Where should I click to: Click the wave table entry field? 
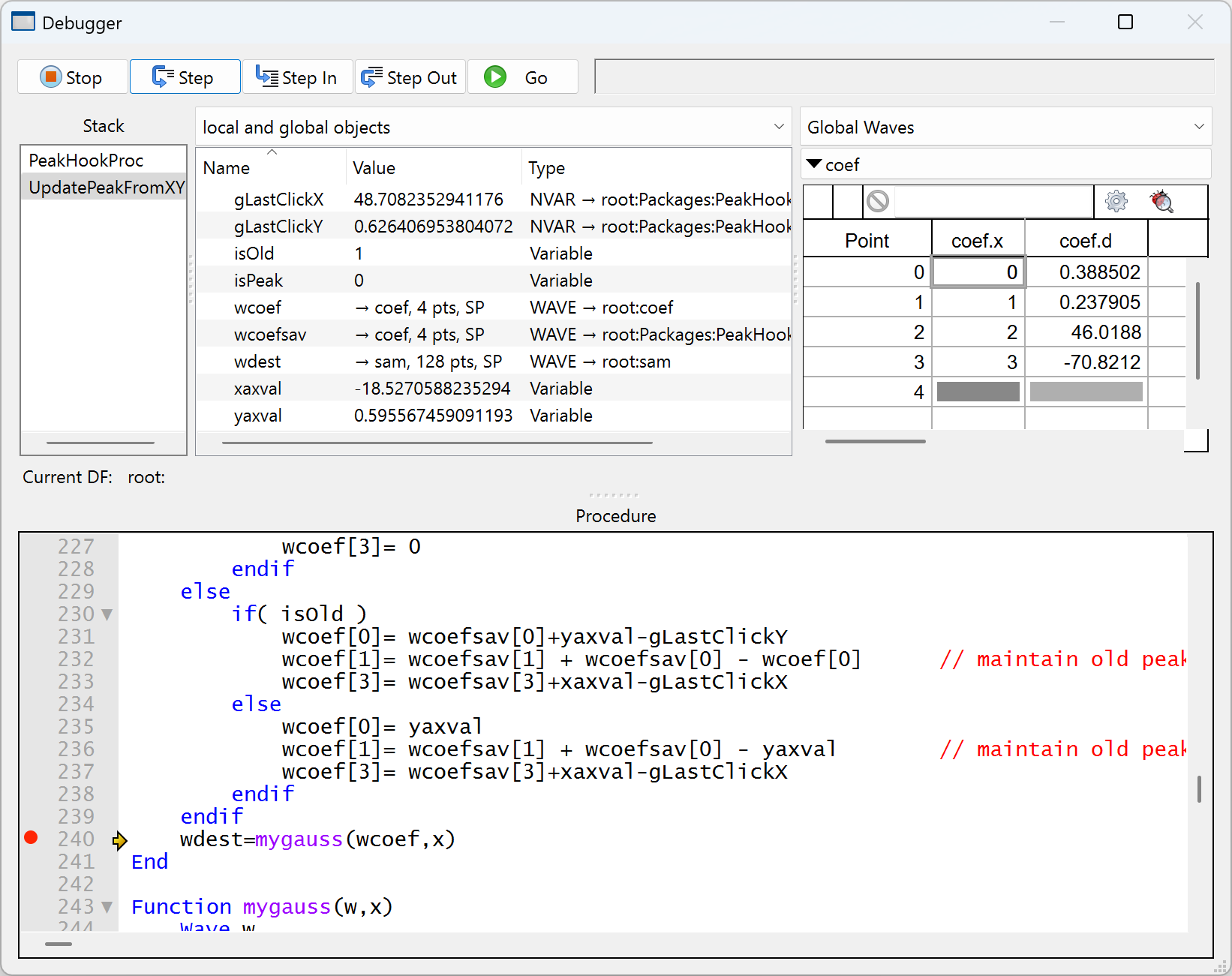click(x=993, y=201)
